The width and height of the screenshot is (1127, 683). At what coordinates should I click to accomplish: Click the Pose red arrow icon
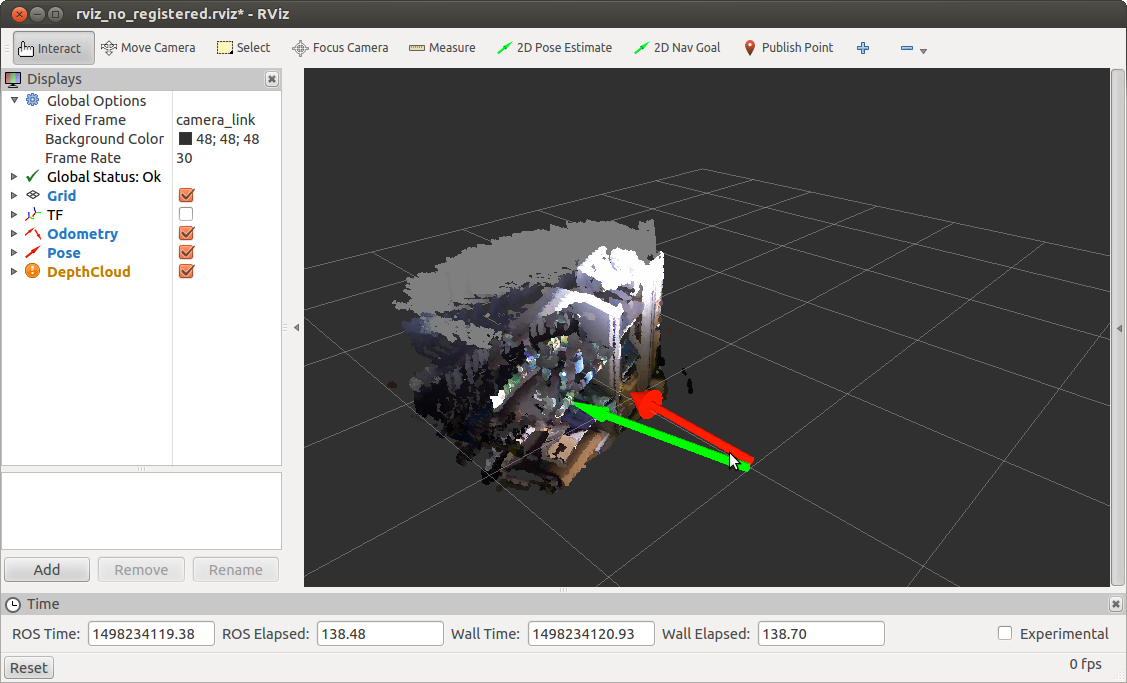[x=32, y=252]
